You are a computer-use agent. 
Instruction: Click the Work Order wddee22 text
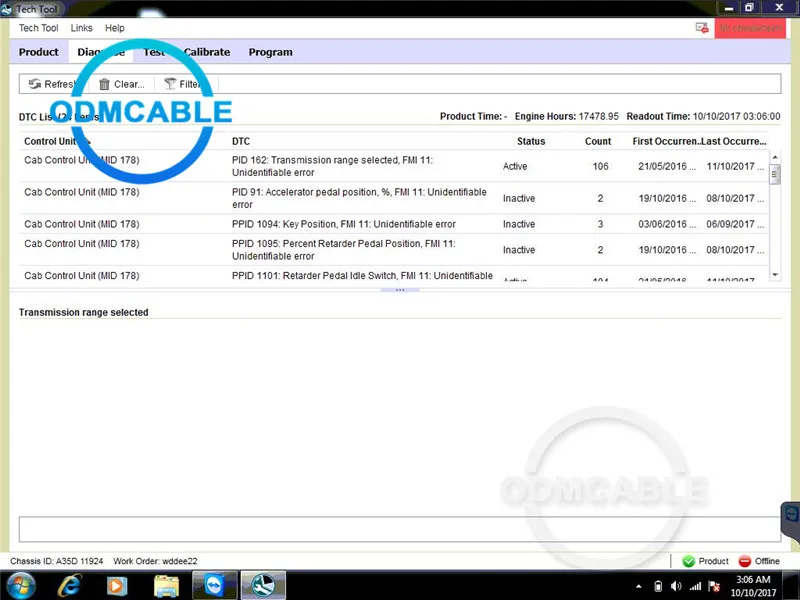tap(155, 561)
